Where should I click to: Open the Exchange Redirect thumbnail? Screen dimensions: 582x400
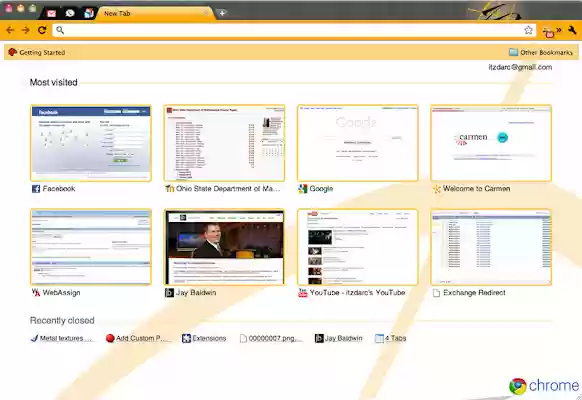[491, 247]
